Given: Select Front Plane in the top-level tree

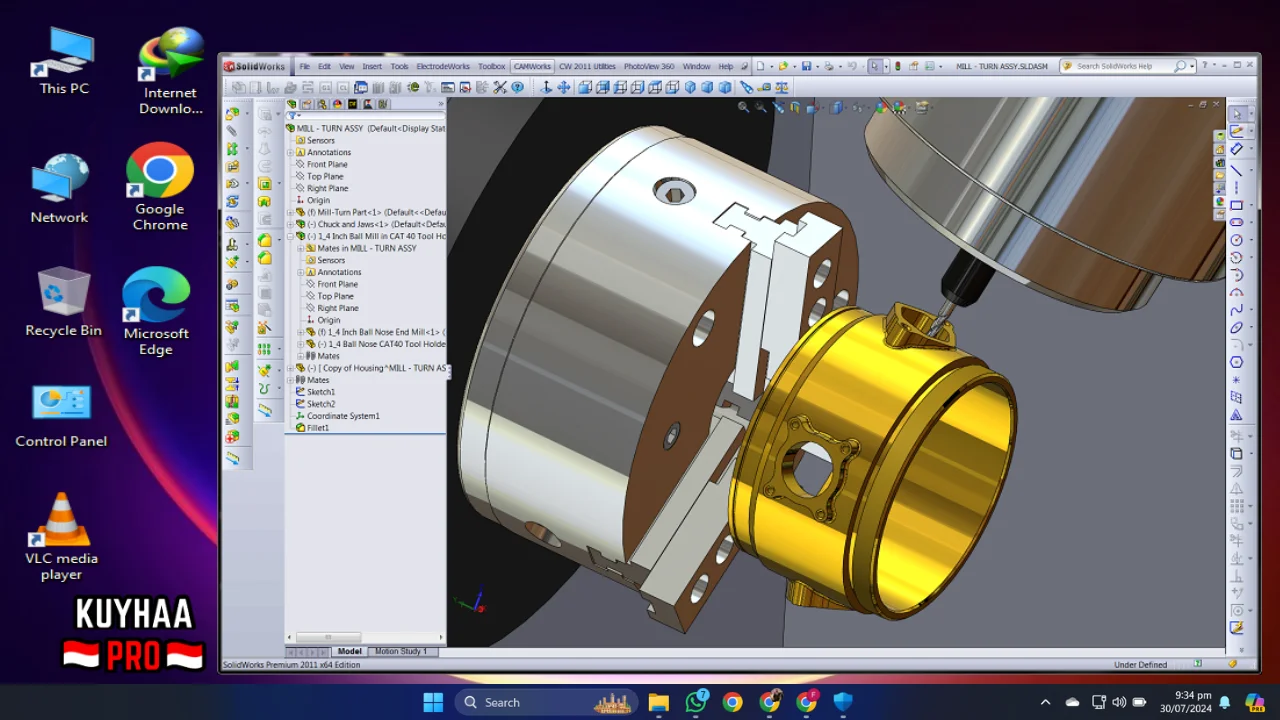Looking at the screenshot, I should pyautogui.click(x=327, y=164).
